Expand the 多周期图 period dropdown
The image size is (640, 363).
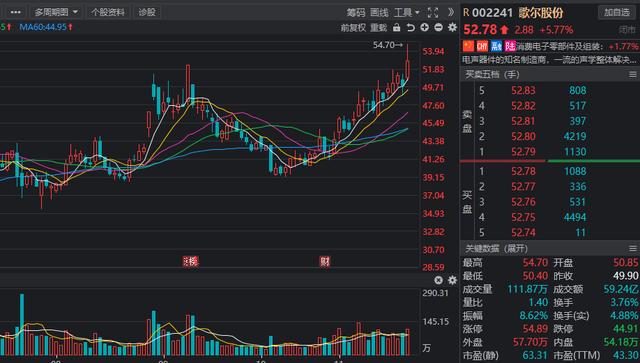coord(56,12)
